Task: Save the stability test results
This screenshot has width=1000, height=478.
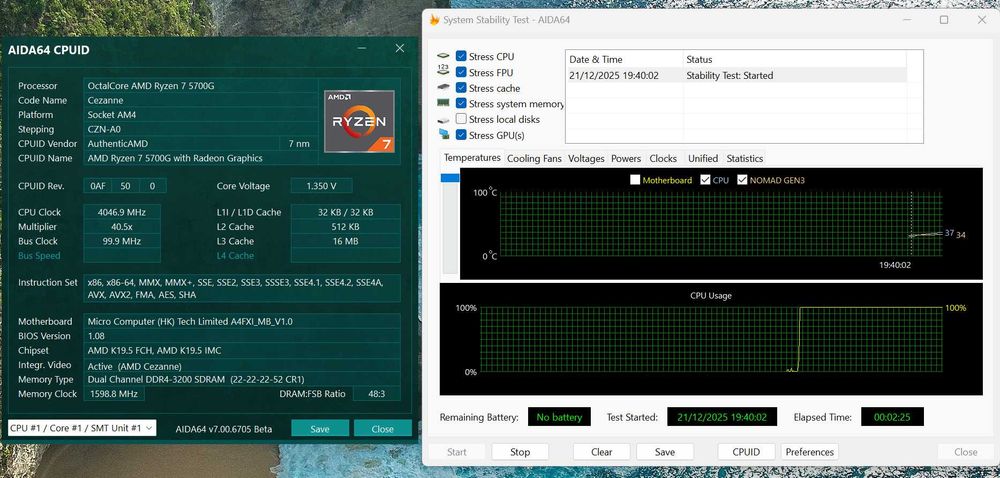Action: coord(665,452)
